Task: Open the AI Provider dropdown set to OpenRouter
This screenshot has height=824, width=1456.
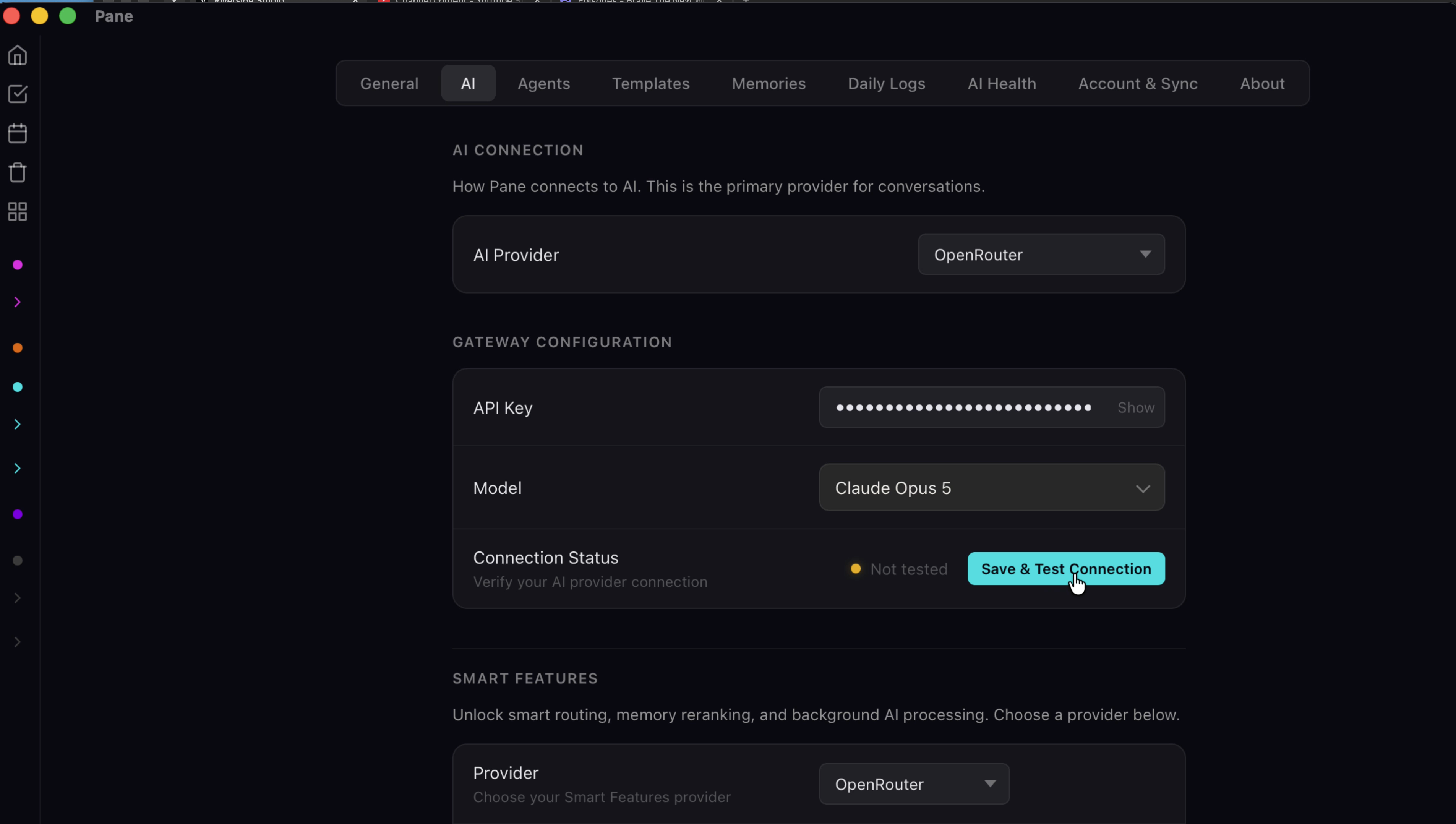Action: click(1041, 255)
